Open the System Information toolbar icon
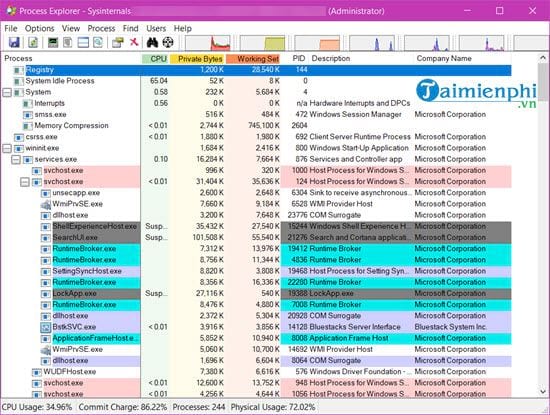This screenshot has width=550, height=415. (x=53, y=42)
